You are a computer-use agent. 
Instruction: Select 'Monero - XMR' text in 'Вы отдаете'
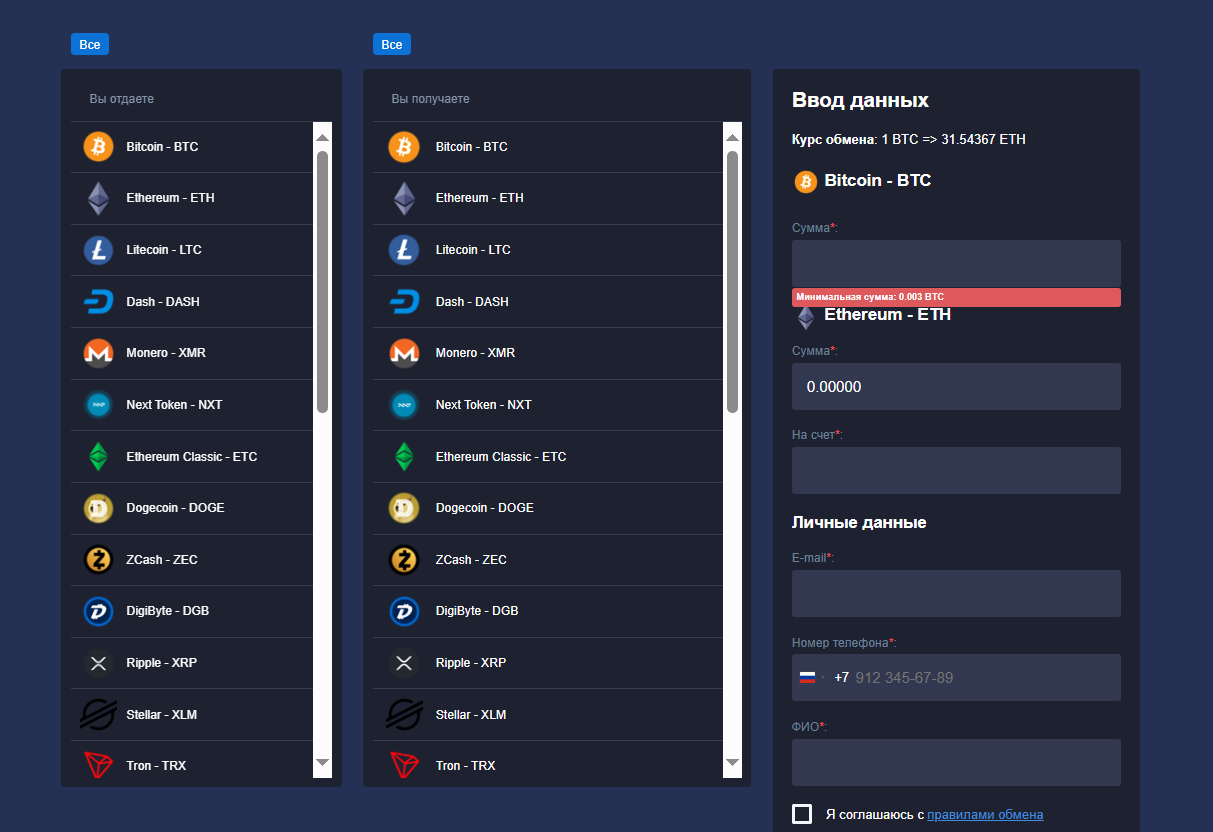[x=166, y=353]
